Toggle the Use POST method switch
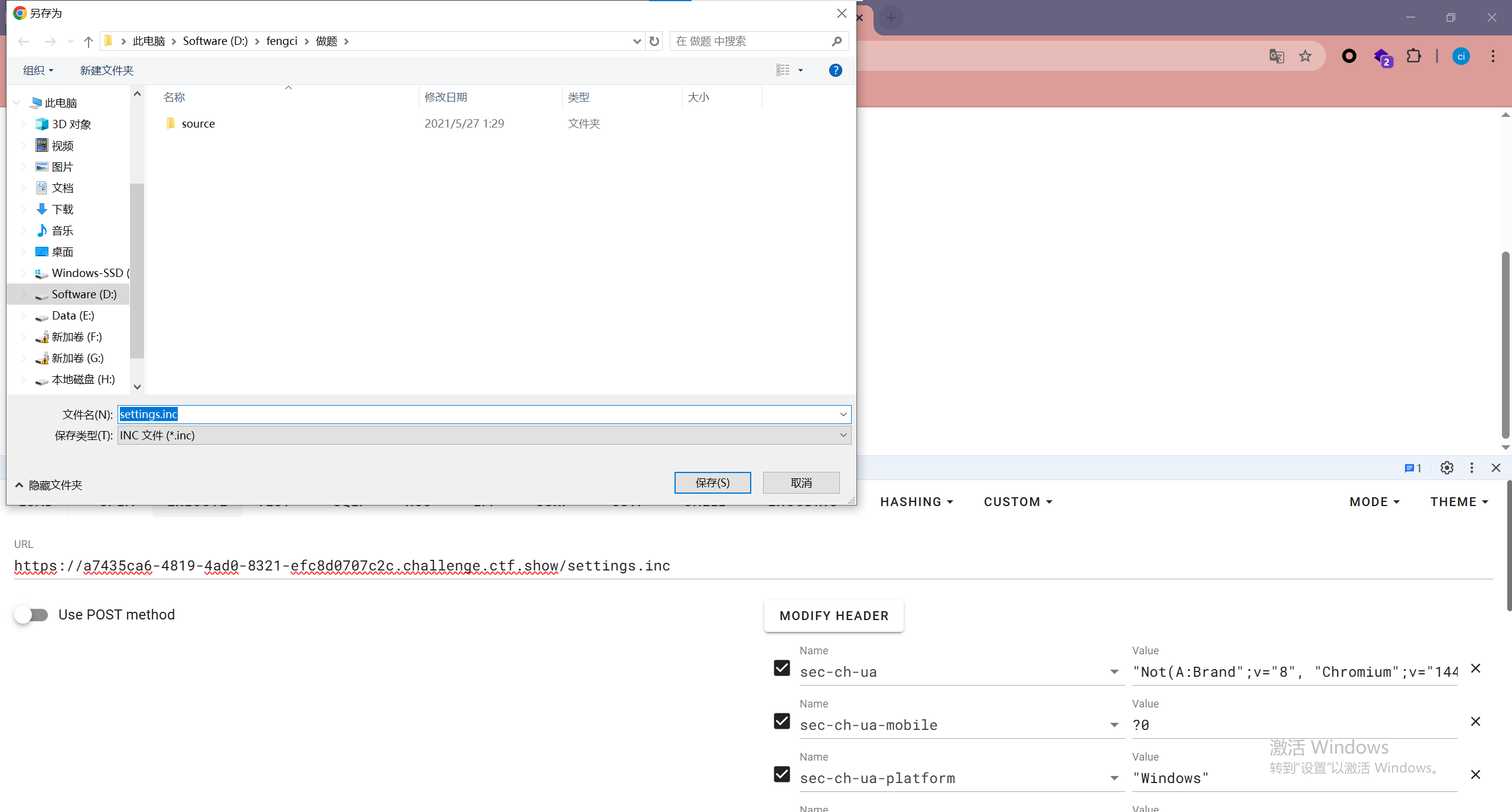This screenshot has height=812, width=1512. [x=31, y=615]
